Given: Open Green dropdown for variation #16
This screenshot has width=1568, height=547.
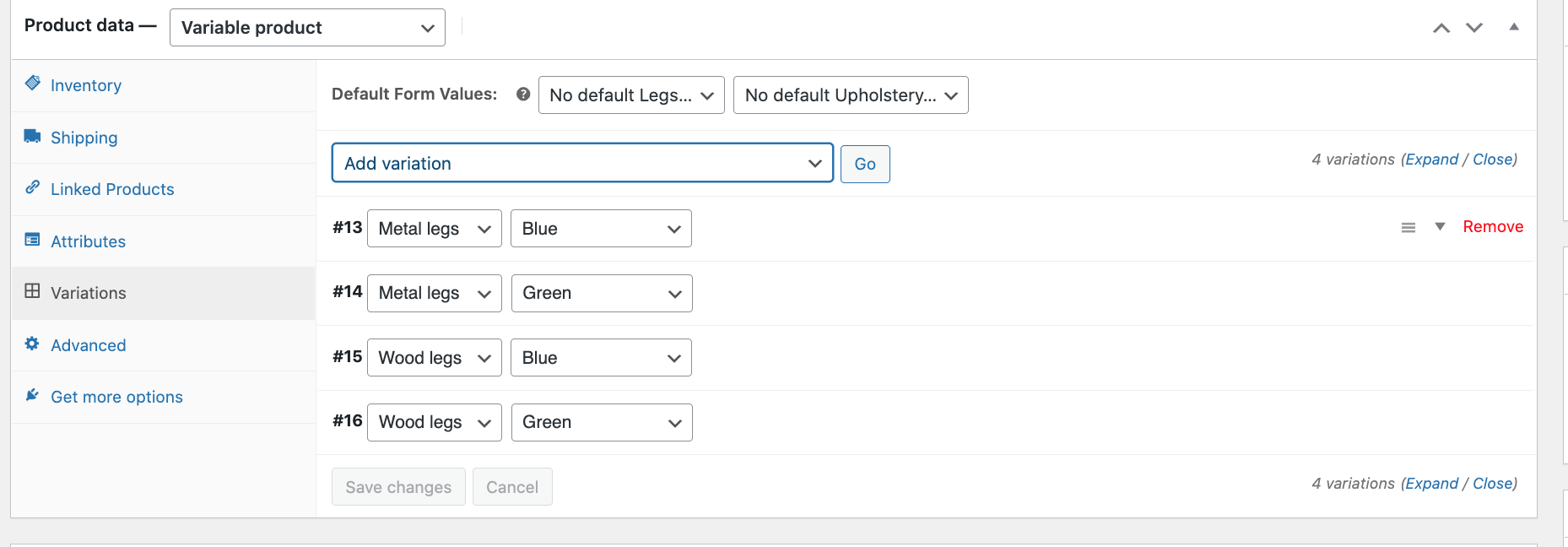Looking at the screenshot, I should click(602, 422).
